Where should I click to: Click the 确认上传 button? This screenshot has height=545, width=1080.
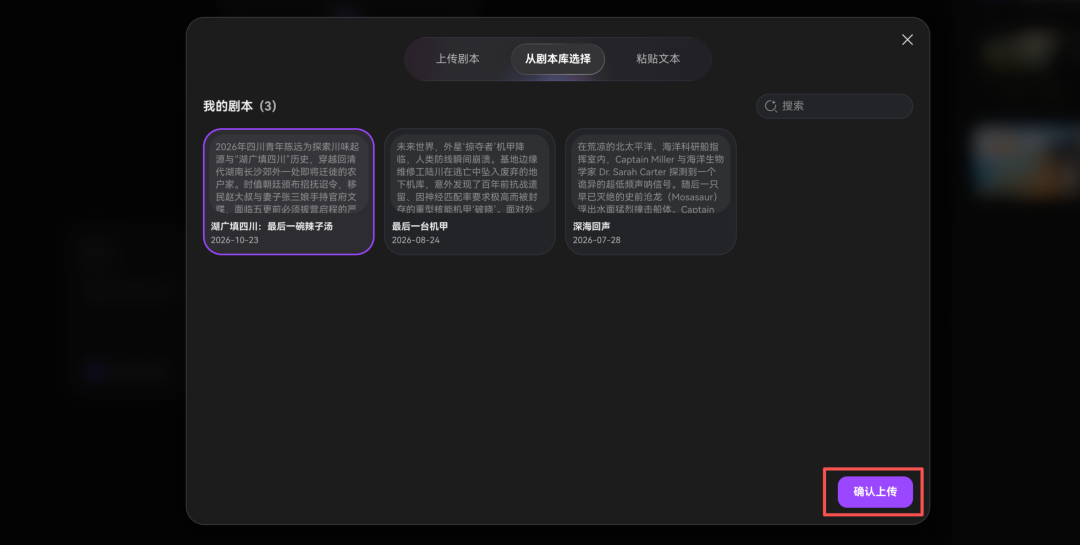[x=875, y=492]
